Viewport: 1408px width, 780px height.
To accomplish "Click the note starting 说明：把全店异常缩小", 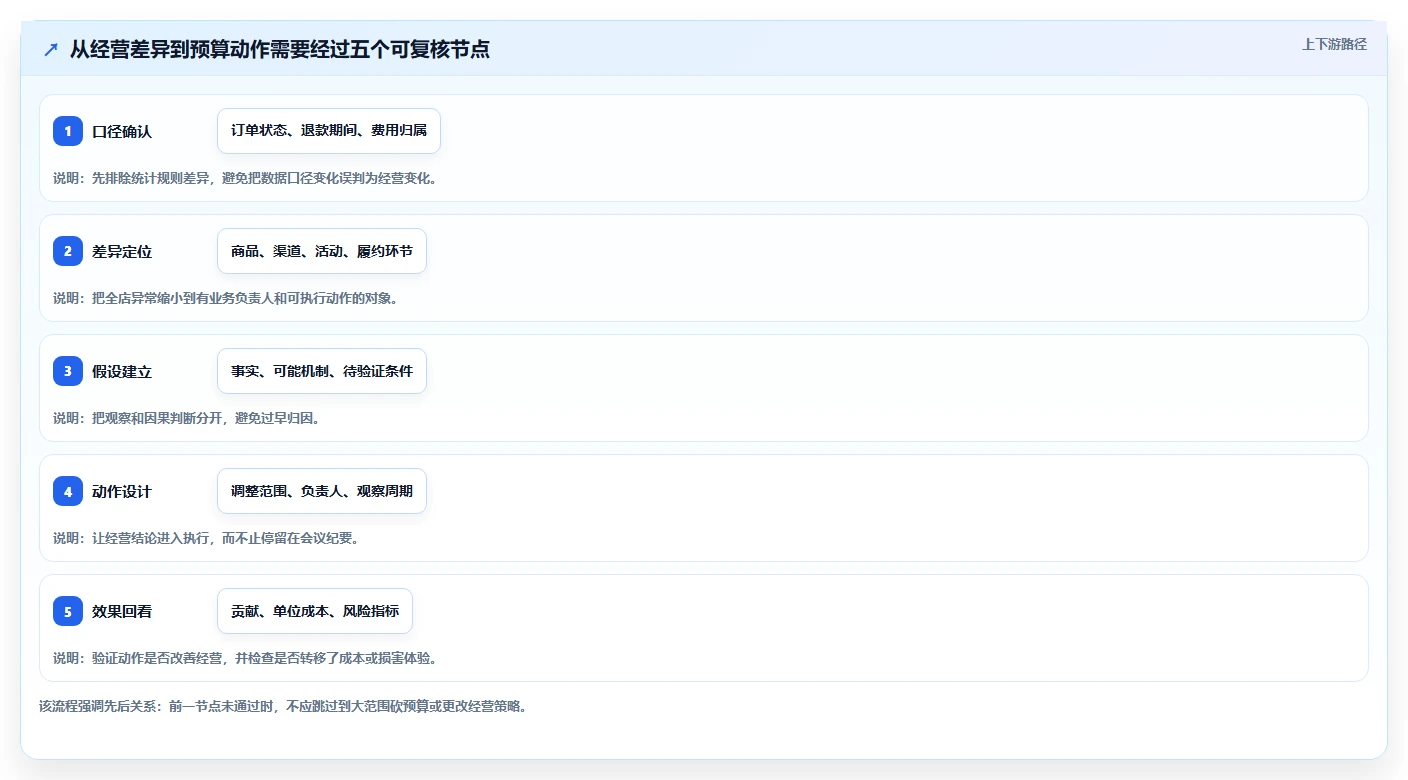I will click(x=225, y=298).
